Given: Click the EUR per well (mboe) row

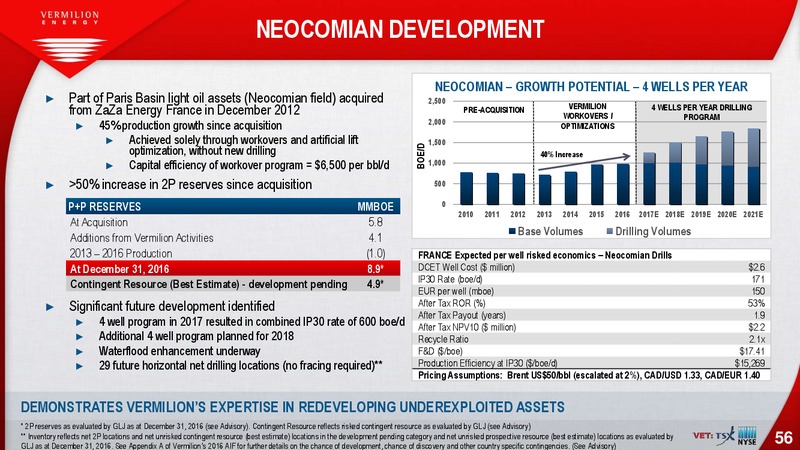Looking at the screenshot, I should pyautogui.click(x=591, y=291).
